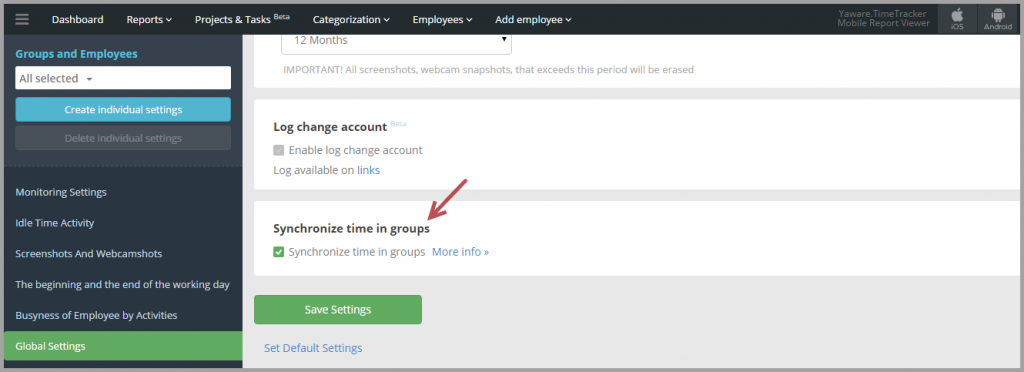Toggle Enable log change account checkbox

point(279,150)
